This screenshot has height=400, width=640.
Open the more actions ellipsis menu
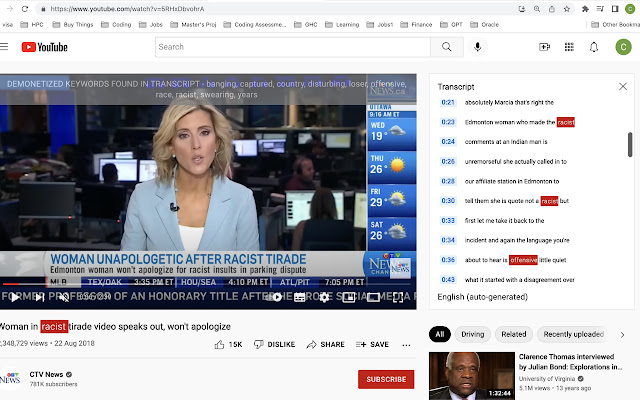[x=406, y=345]
